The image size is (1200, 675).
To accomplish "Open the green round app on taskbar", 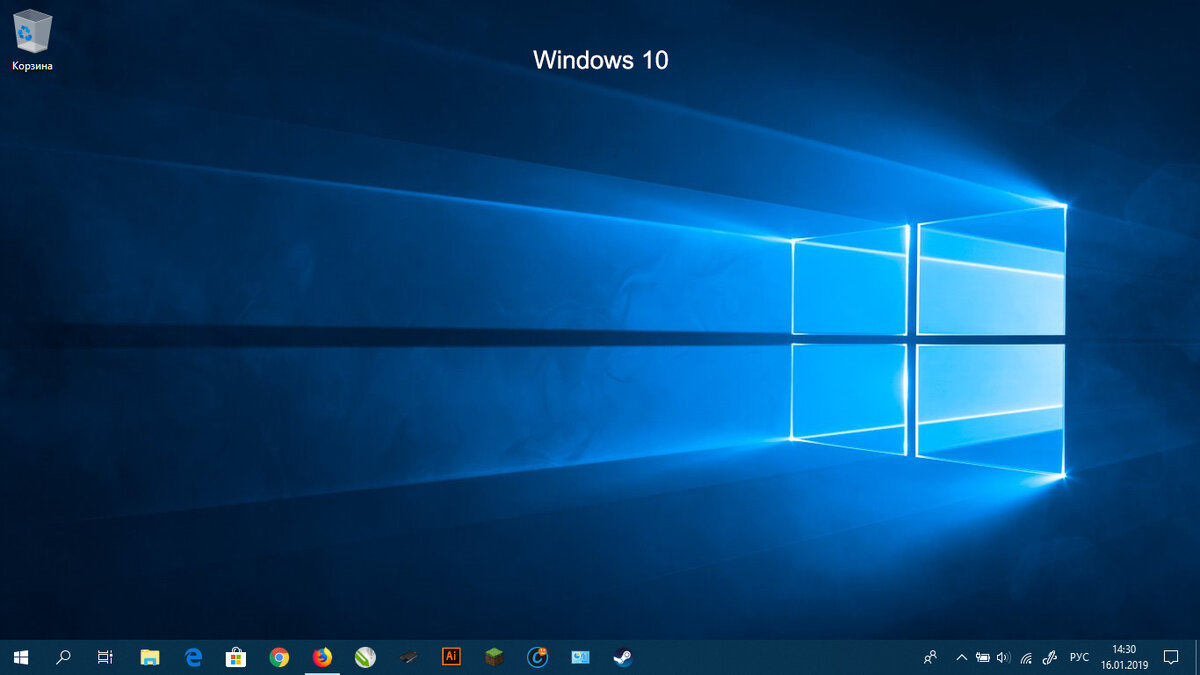I will [365, 657].
